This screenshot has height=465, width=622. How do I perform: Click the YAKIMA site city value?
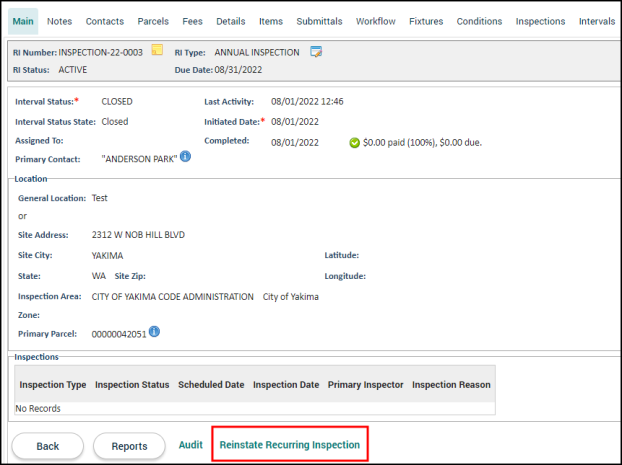(x=107, y=256)
